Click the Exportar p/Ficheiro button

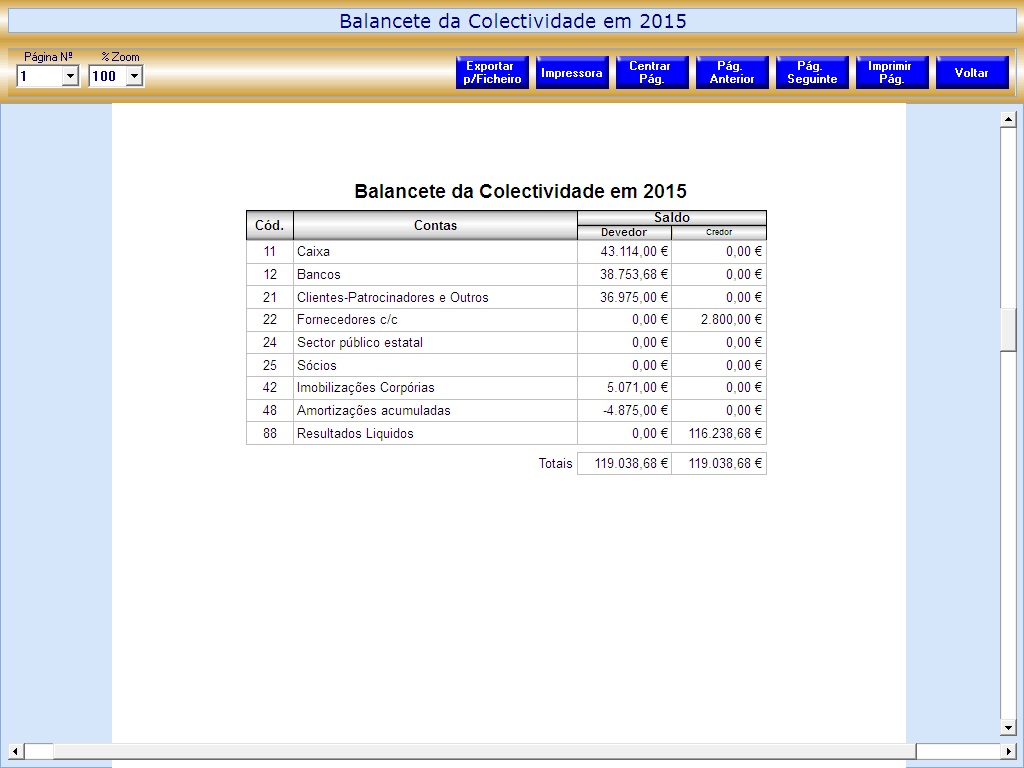[x=492, y=72]
